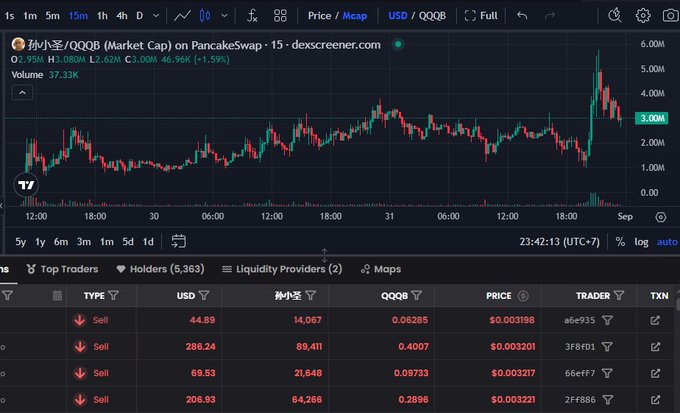Collapse the chart legend chevron
The width and height of the screenshot is (680, 413).
click(22, 93)
